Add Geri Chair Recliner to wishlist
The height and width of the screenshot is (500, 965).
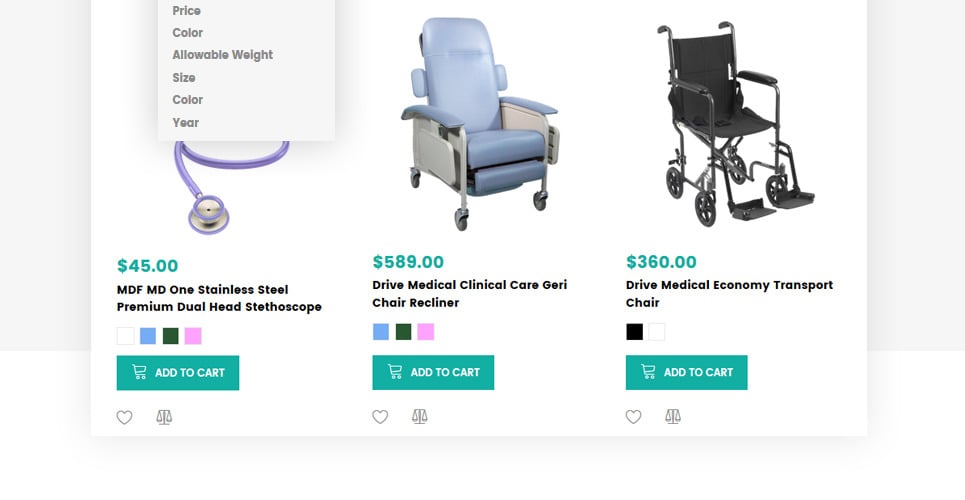pyautogui.click(x=380, y=417)
